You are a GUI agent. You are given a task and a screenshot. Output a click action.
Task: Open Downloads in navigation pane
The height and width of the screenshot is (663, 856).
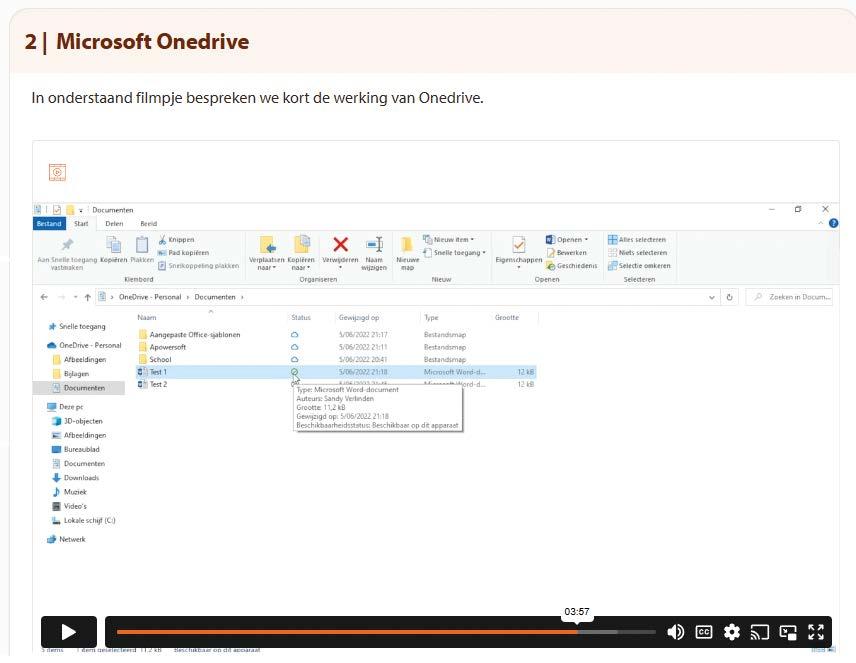click(x=75, y=478)
